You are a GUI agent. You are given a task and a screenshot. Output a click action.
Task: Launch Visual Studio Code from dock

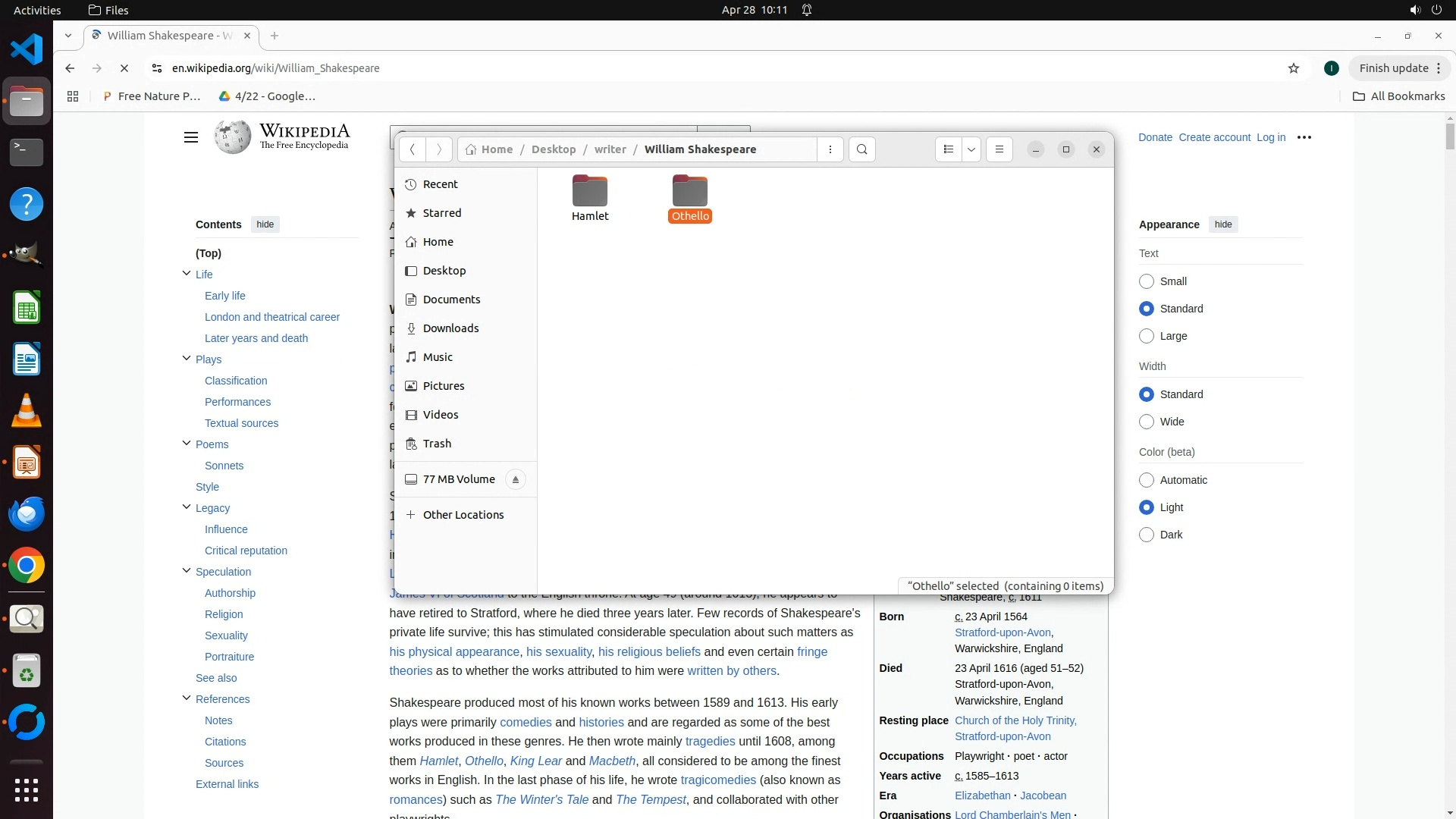click(27, 49)
